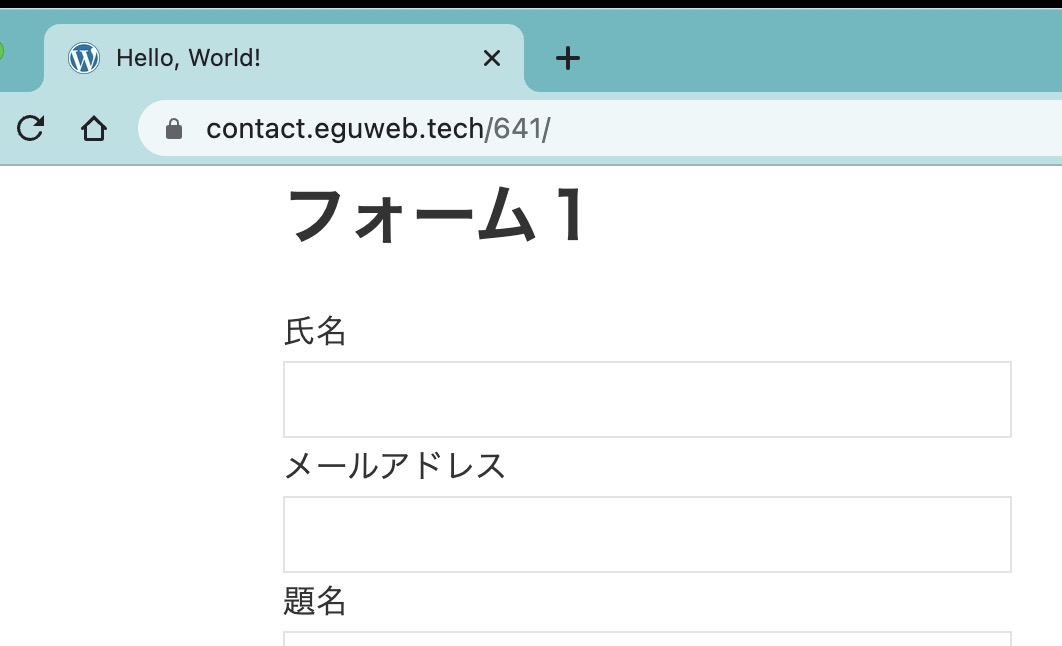Click the フォーム１ page heading
Viewport: 1062px width, 646px height.
tap(437, 216)
